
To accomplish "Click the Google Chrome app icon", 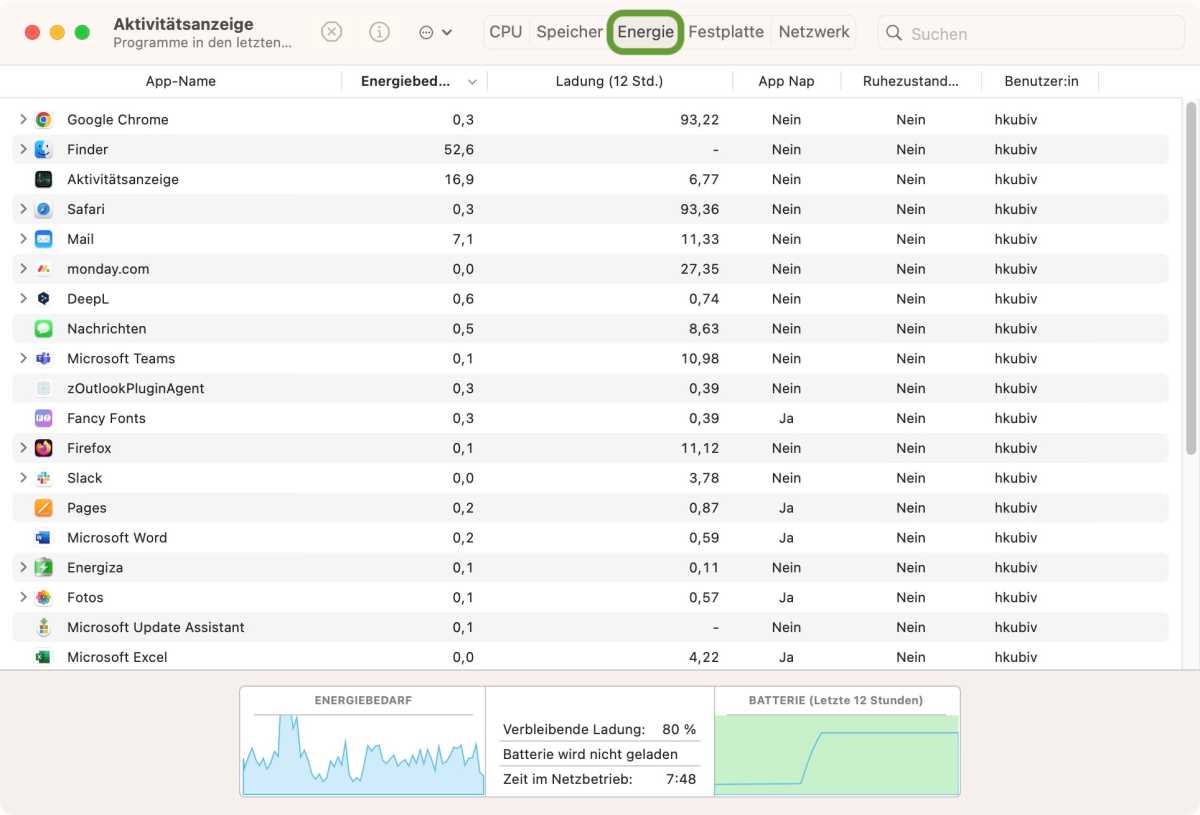I will point(43,120).
